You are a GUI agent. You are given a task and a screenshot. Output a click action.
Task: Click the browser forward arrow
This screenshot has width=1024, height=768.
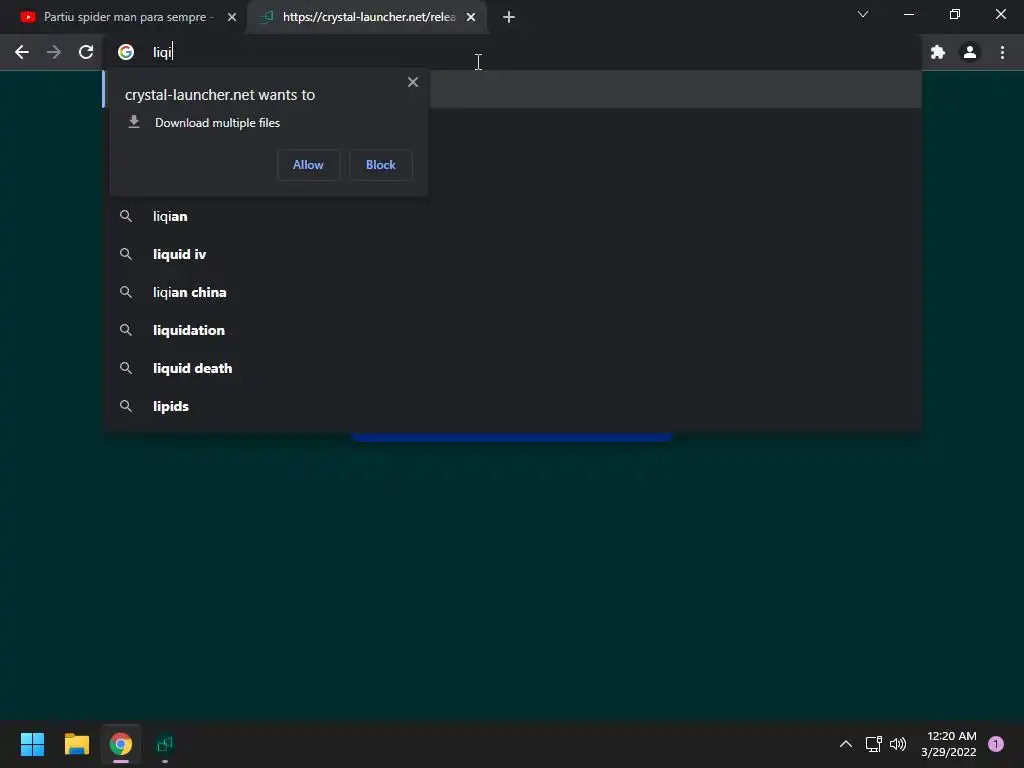click(x=54, y=52)
